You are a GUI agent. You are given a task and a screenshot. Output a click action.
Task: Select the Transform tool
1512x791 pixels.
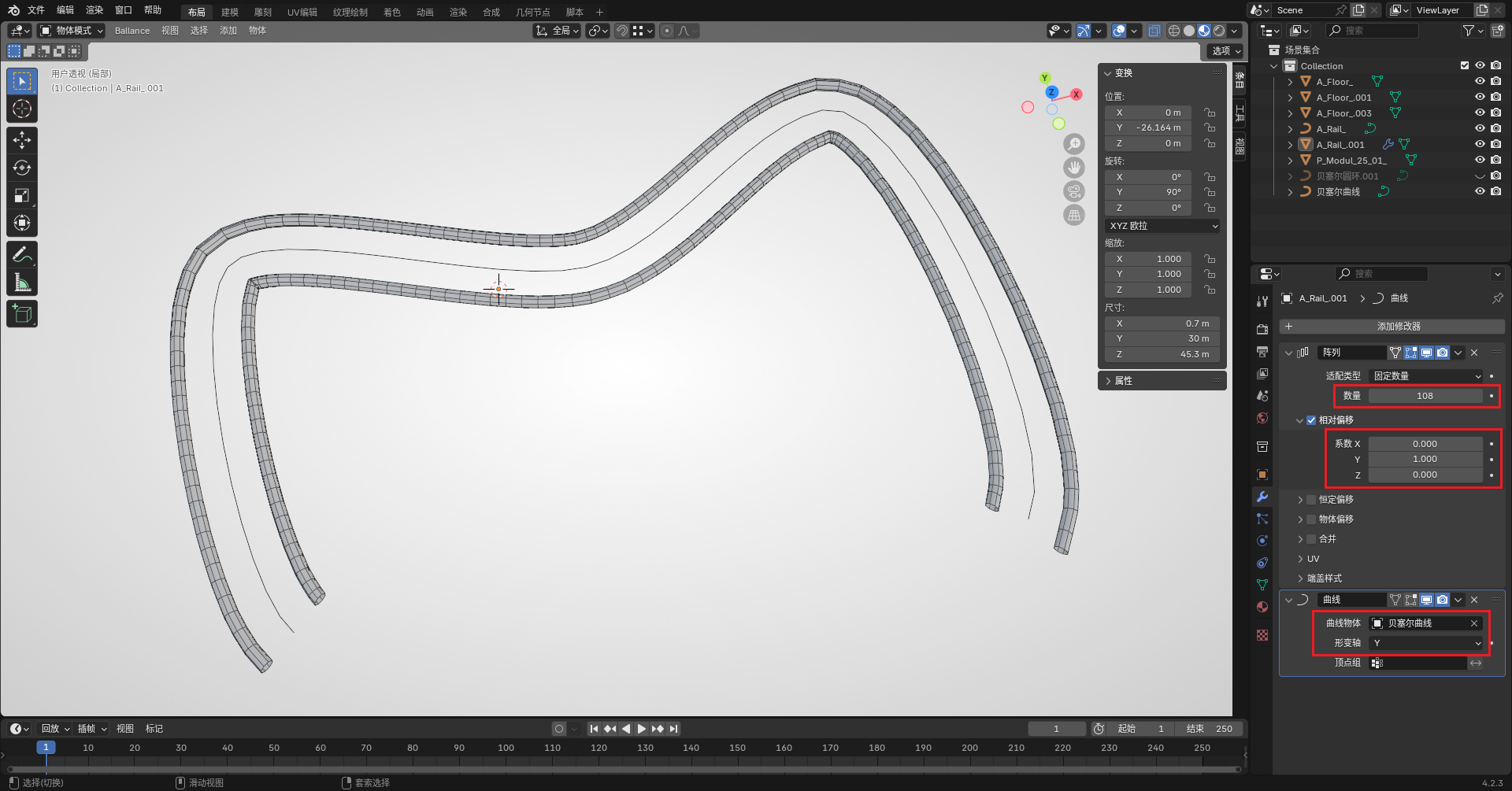click(22, 223)
